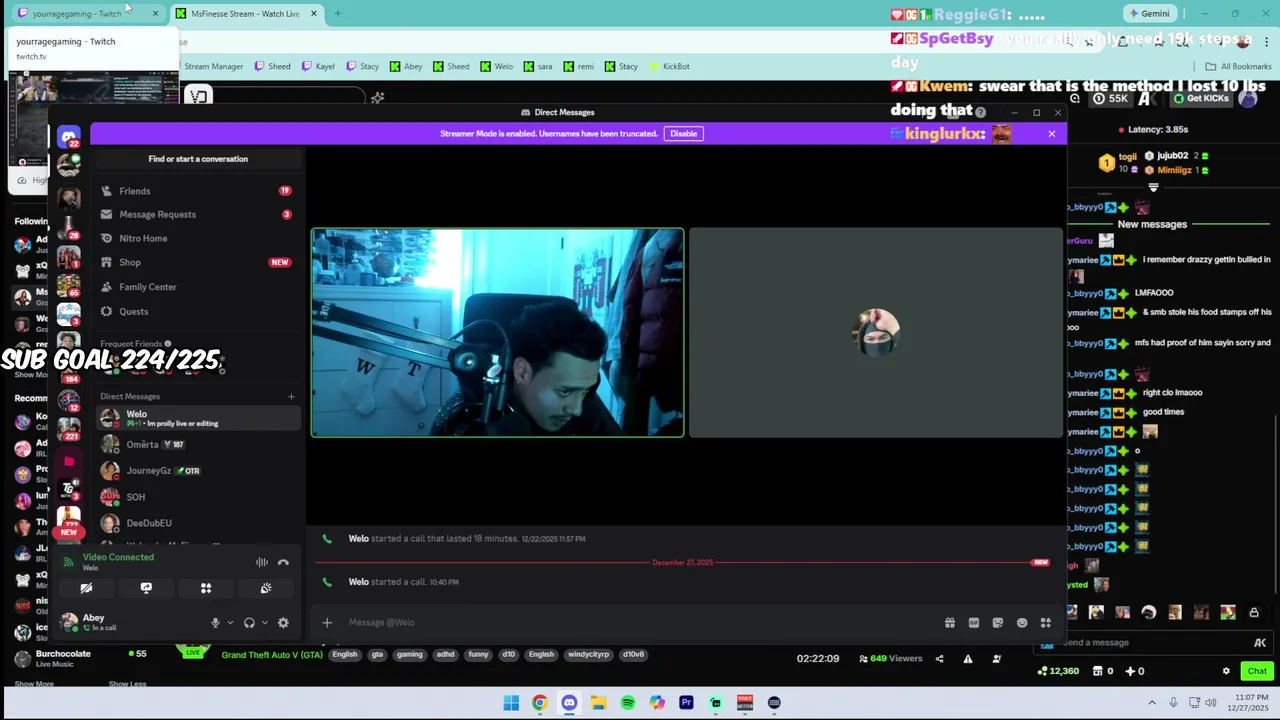Send a gift icon in message bar

(950, 622)
